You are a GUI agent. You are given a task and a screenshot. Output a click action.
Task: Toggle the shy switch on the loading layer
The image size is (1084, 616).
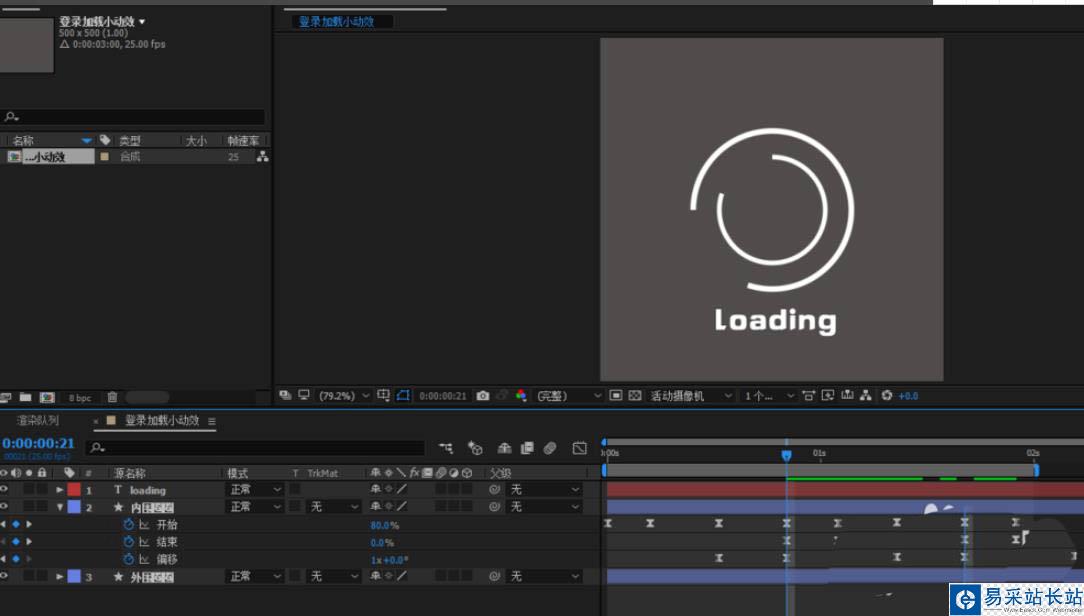[x=375, y=489]
